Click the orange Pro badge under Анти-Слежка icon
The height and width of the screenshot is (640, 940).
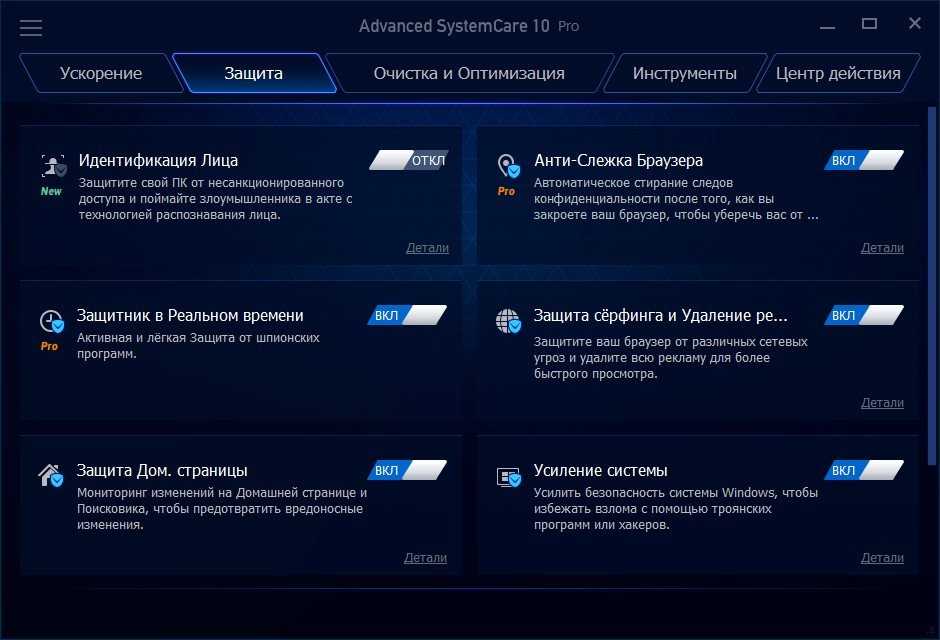point(506,191)
